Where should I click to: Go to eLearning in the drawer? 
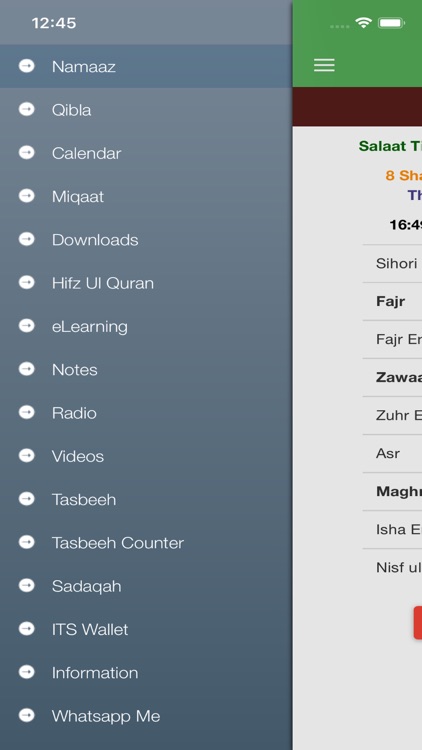(146, 326)
